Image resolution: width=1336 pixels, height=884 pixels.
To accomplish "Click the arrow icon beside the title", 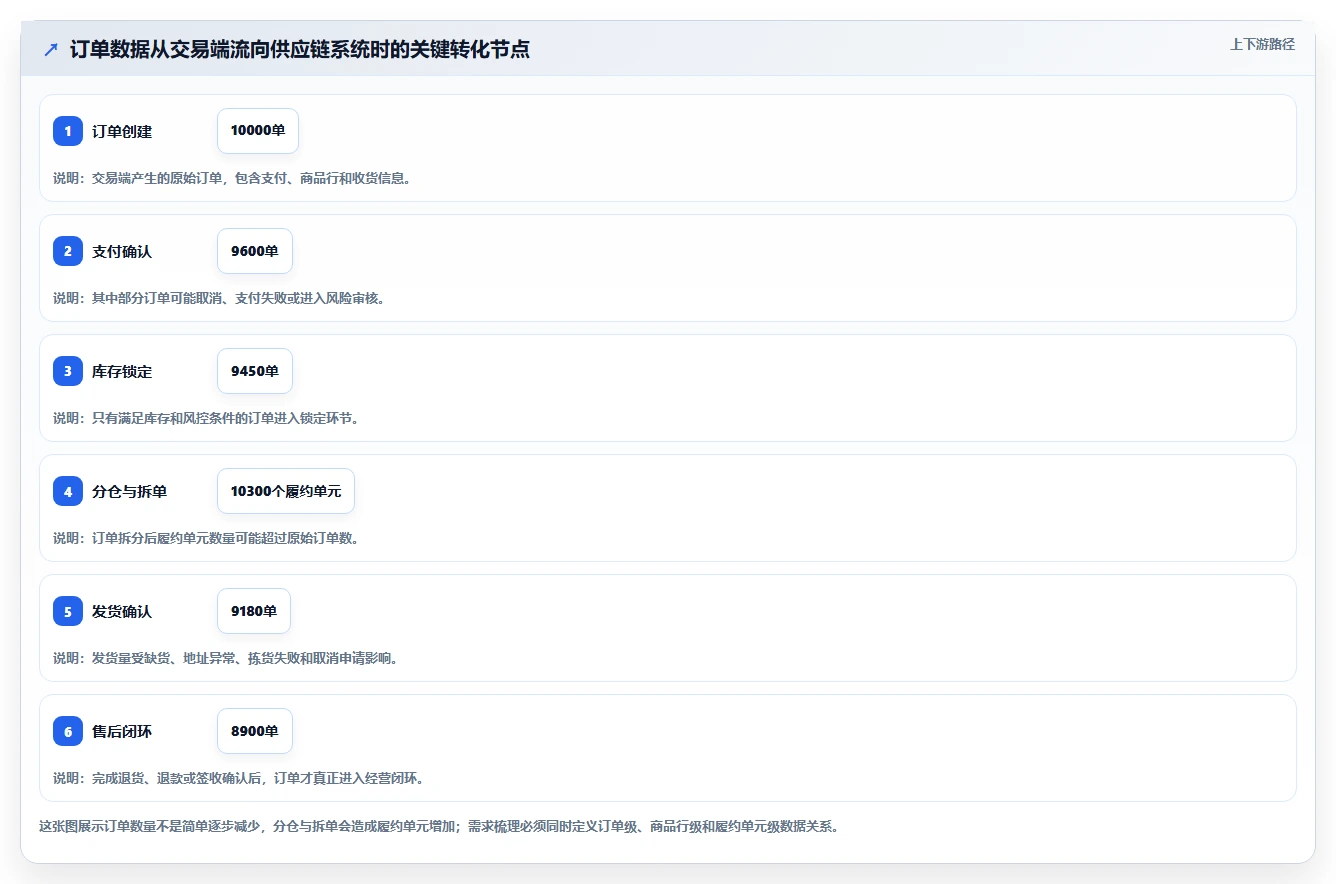I will click(x=51, y=49).
